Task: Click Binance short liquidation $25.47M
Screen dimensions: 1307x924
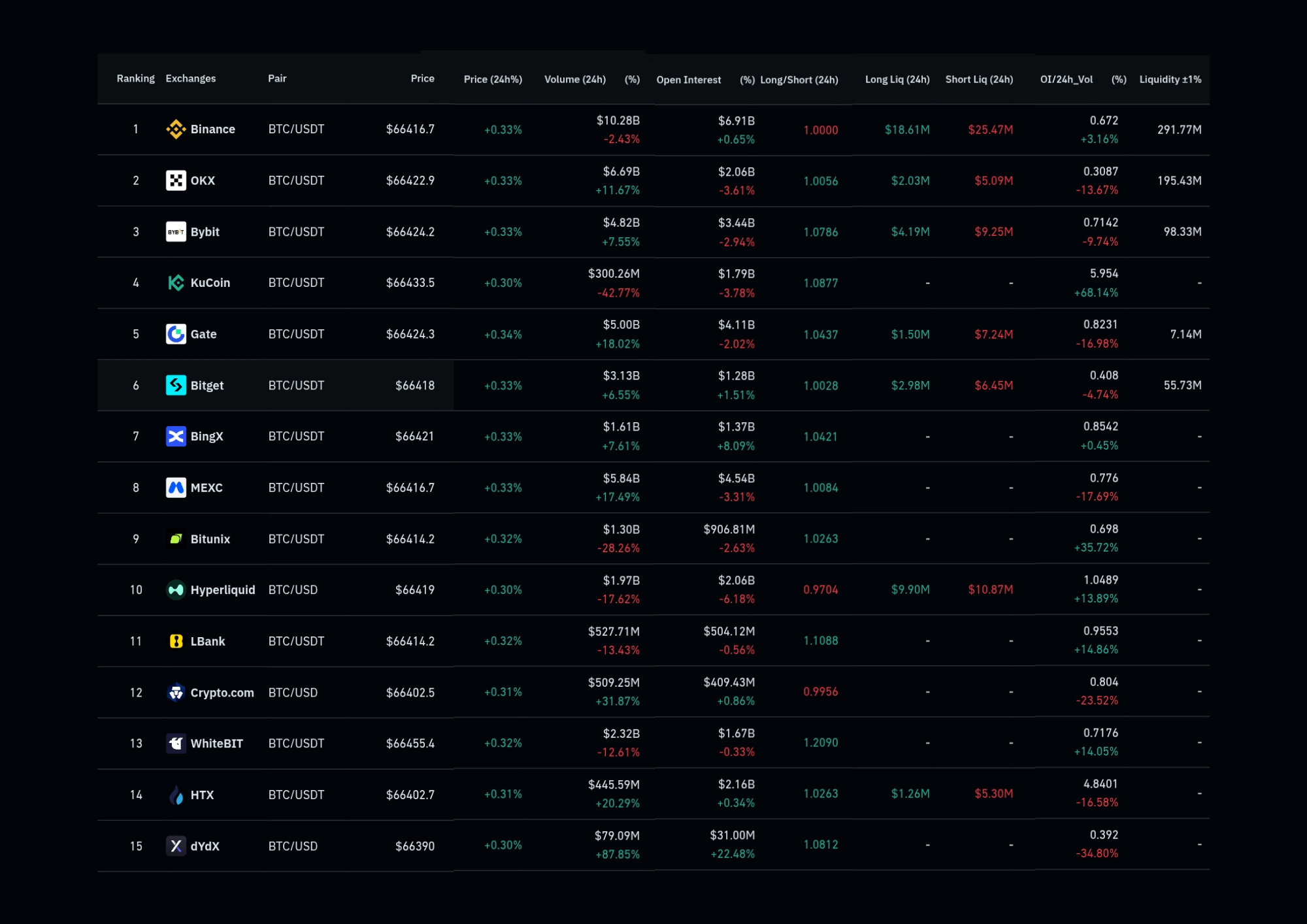Action: [991, 129]
